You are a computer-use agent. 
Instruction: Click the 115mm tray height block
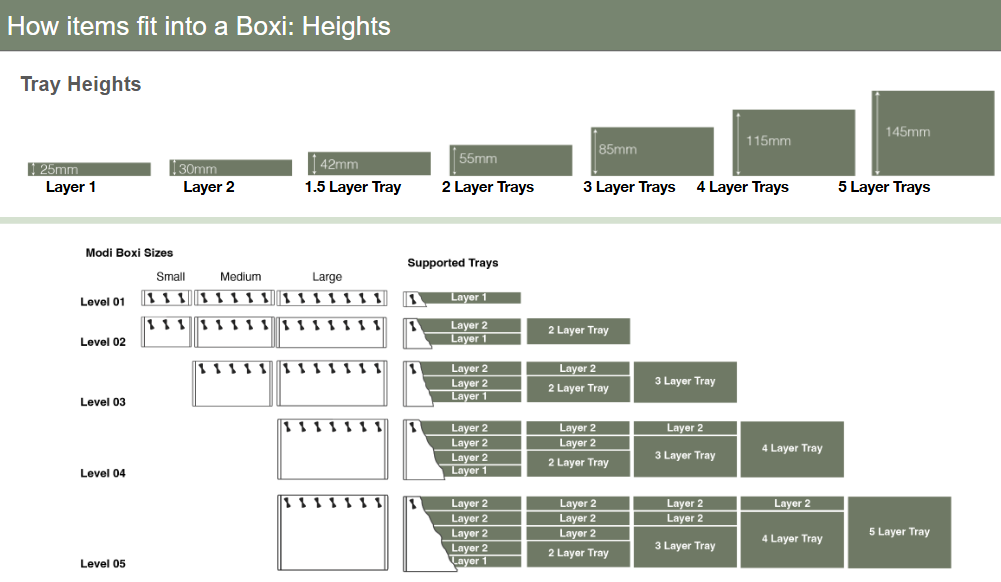[x=794, y=142]
